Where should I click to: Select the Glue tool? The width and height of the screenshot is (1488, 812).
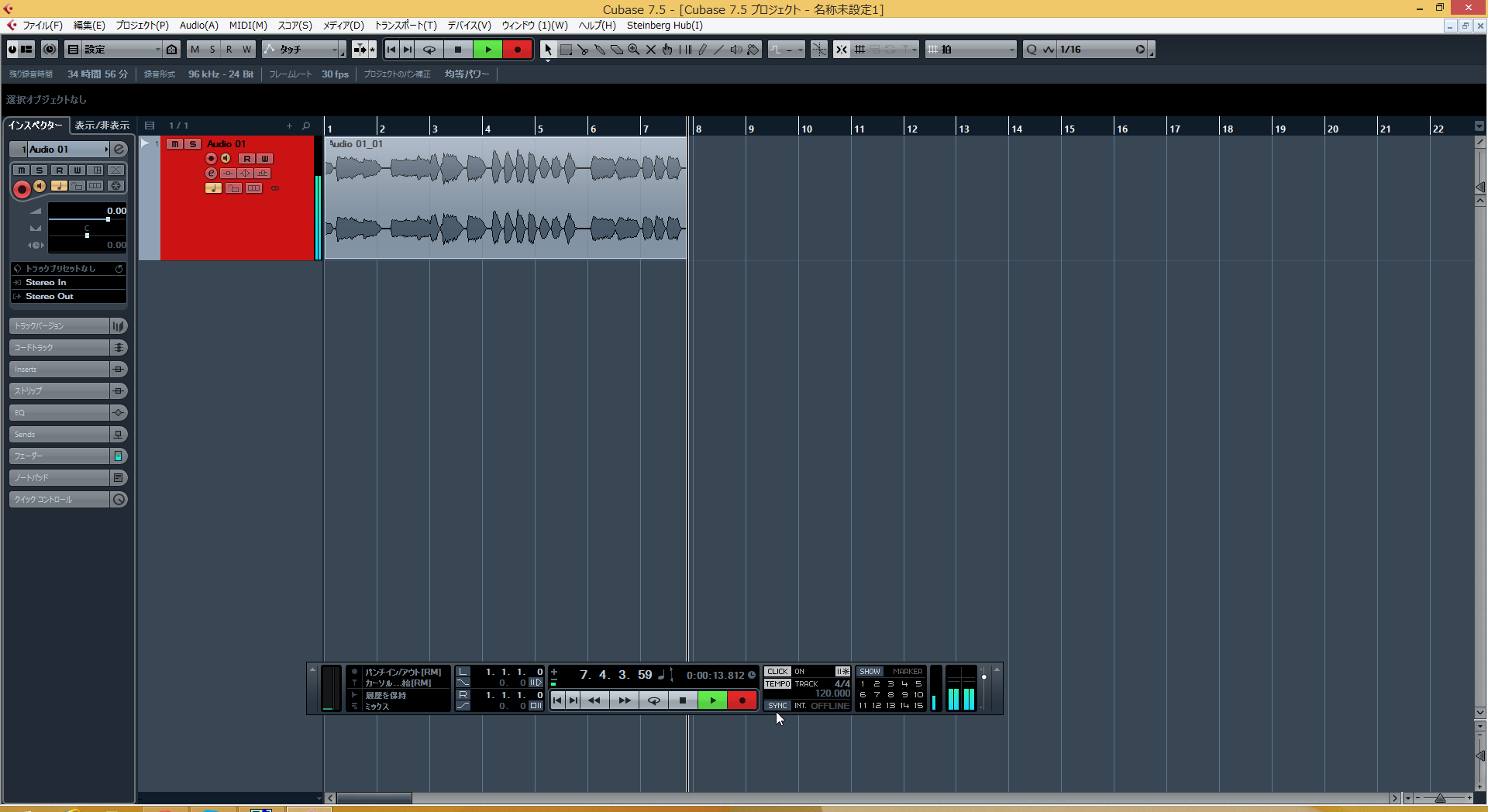[600, 50]
